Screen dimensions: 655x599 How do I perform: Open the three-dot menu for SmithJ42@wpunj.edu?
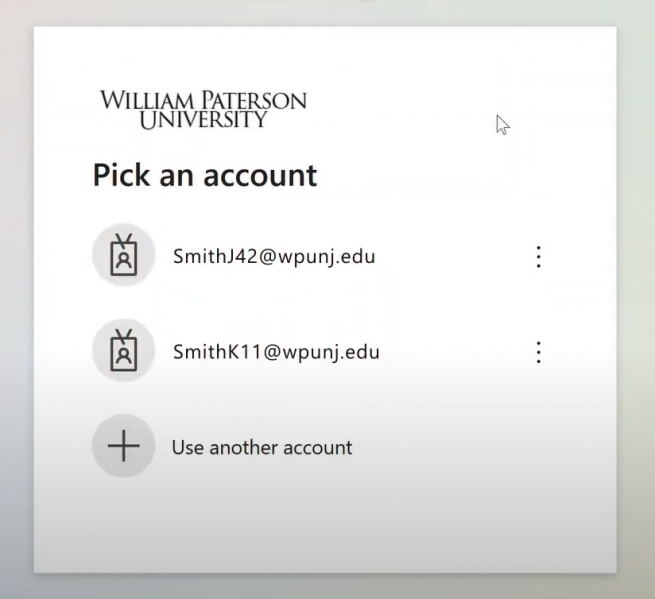(x=538, y=257)
